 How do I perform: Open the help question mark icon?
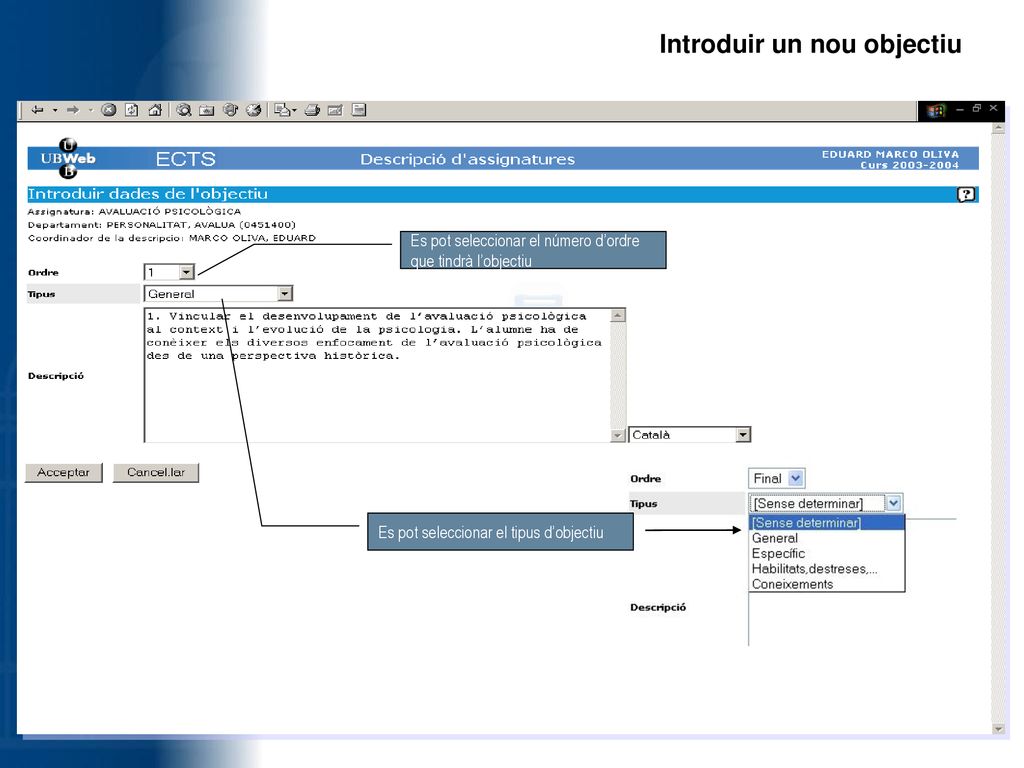pos(966,194)
